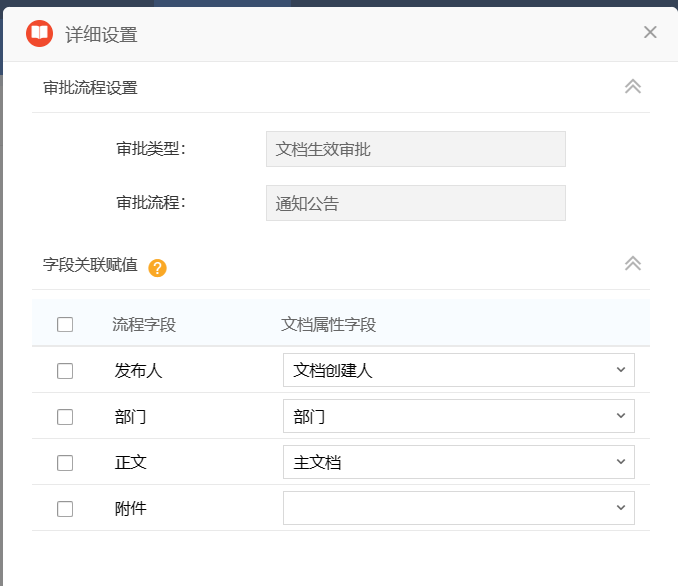Collapse the 字段关联赋值 section
The height and width of the screenshot is (586, 678).
pos(632,264)
